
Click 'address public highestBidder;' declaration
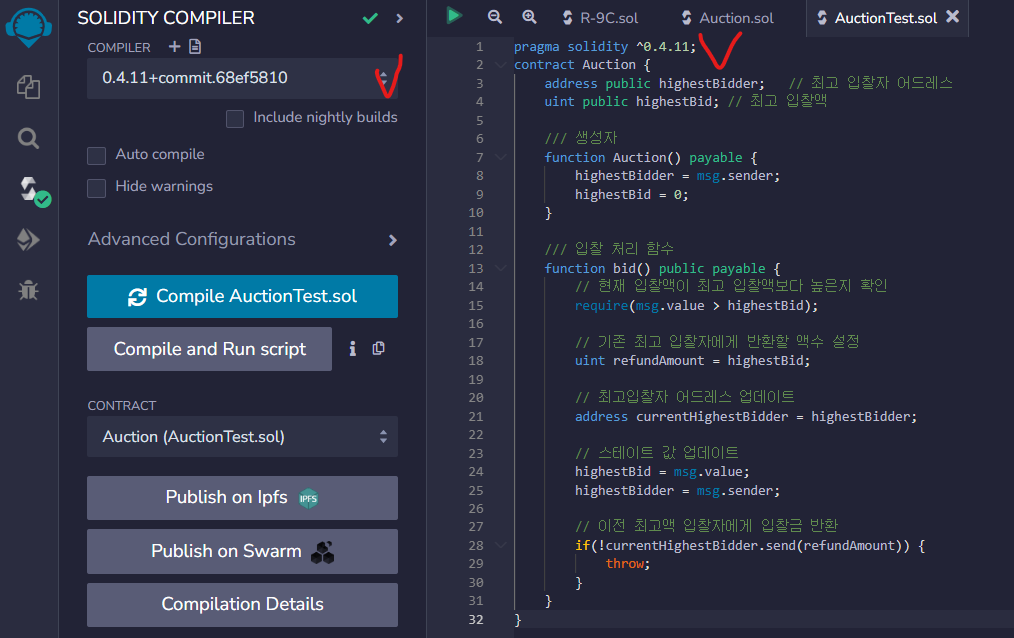point(654,83)
